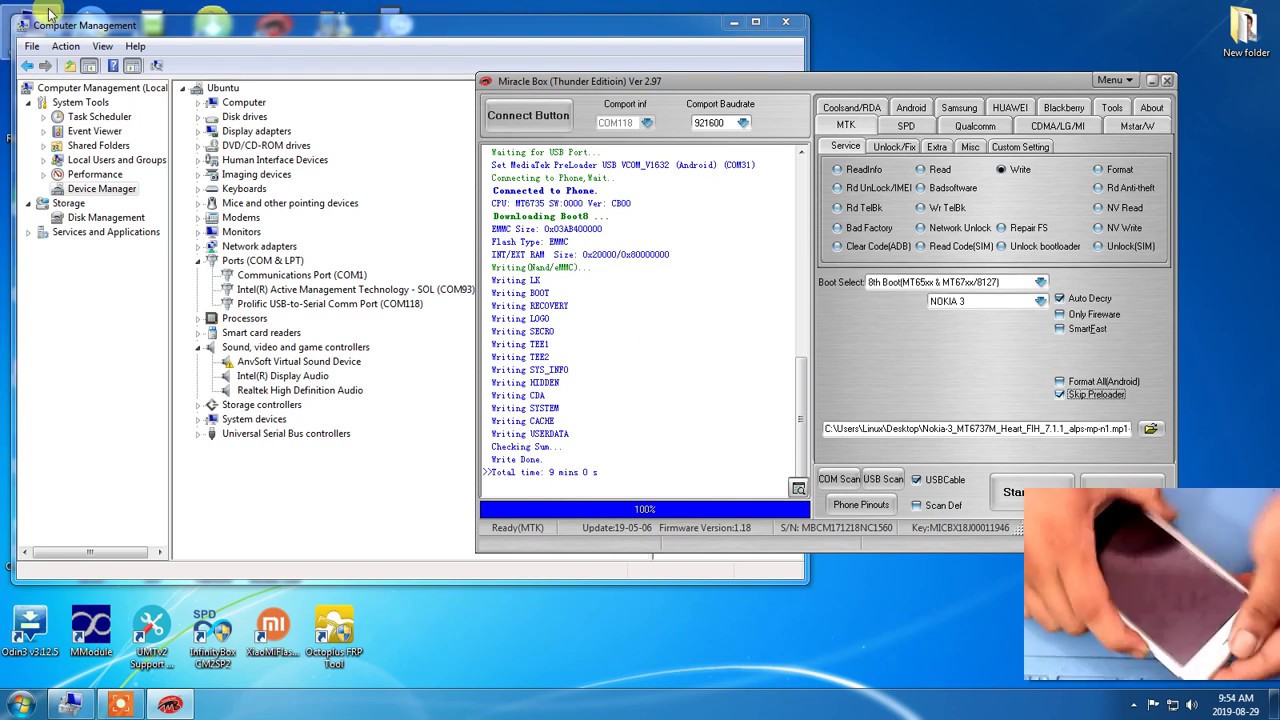Collapse Sound, video and game controllers node
The image size is (1280, 720).
(x=198, y=348)
